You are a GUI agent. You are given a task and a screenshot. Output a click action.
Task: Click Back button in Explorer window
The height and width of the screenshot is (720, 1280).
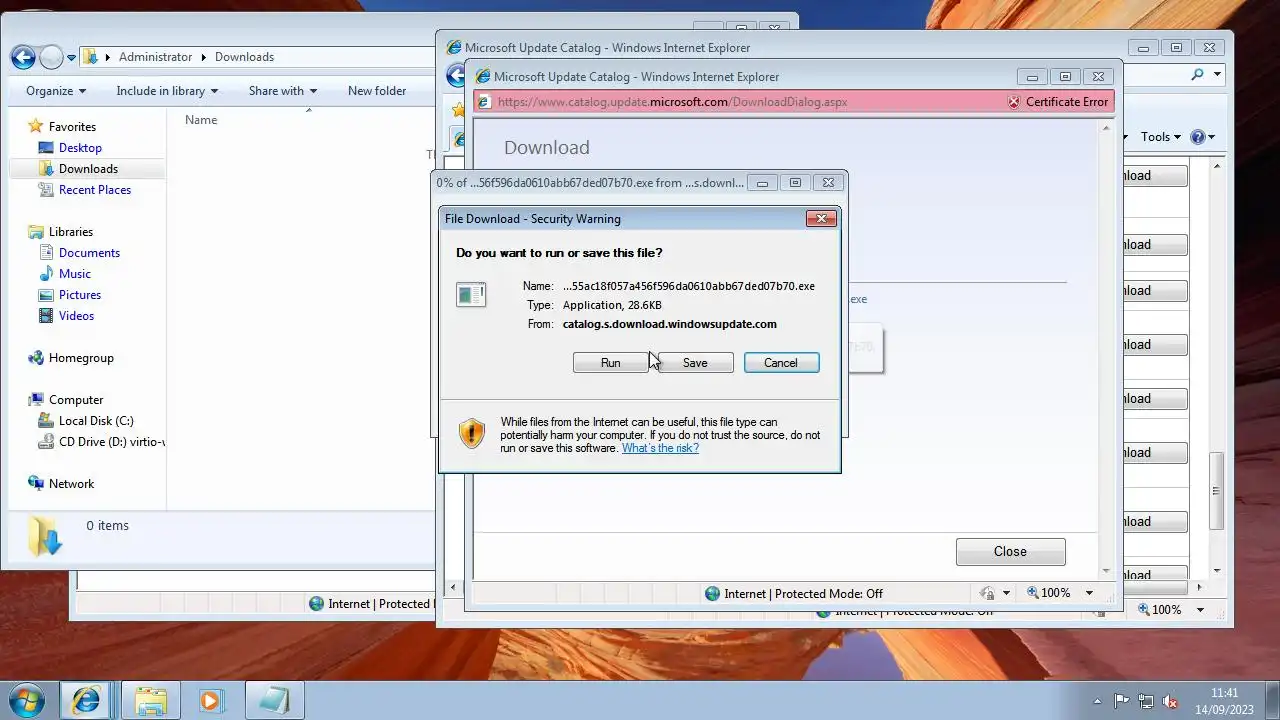(x=23, y=57)
